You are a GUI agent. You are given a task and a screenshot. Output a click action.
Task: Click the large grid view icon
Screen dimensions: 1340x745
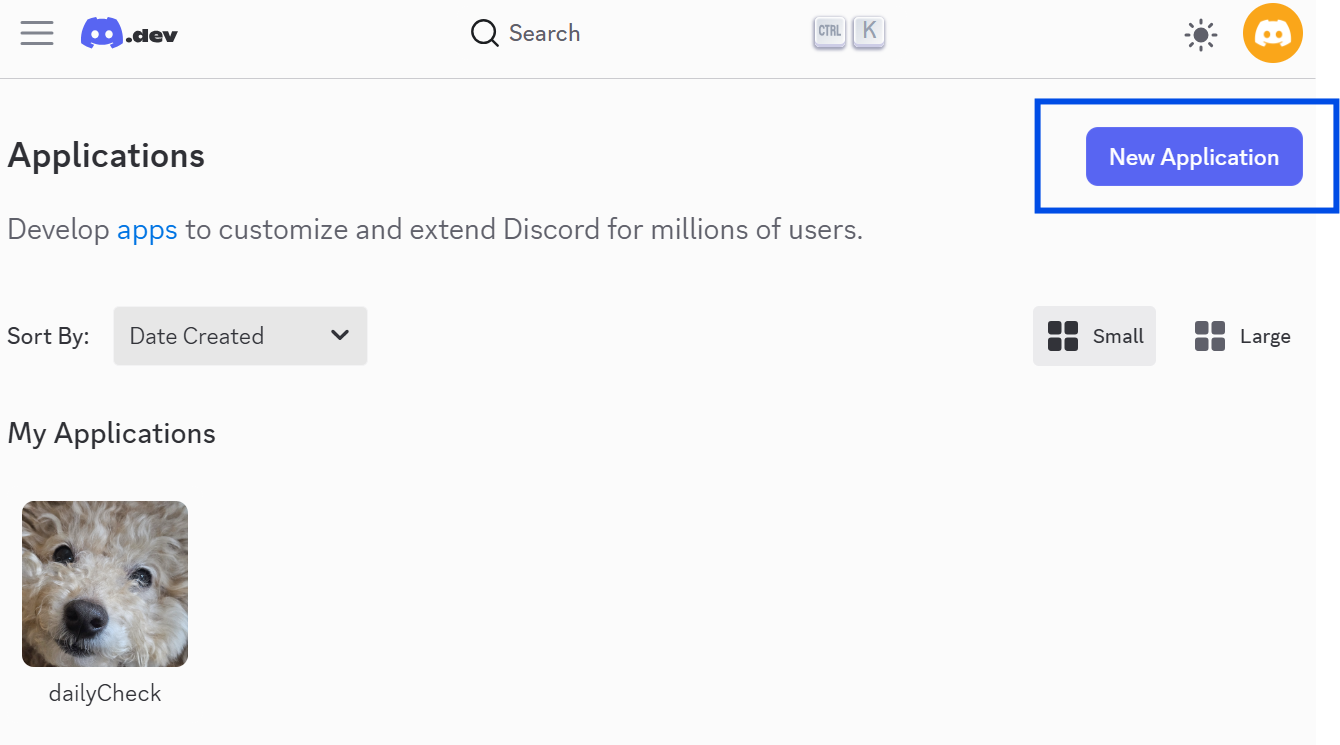(1209, 336)
